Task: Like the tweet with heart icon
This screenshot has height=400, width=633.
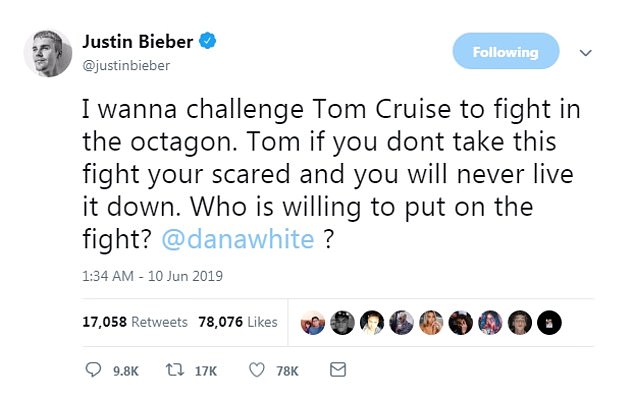Action: (x=256, y=371)
